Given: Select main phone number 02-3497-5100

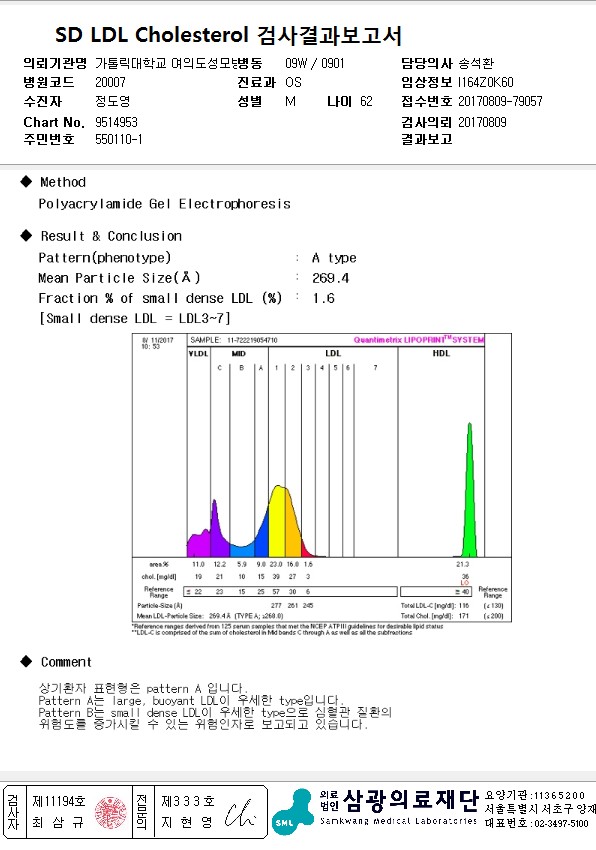Looking at the screenshot, I should (x=561, y=823).
